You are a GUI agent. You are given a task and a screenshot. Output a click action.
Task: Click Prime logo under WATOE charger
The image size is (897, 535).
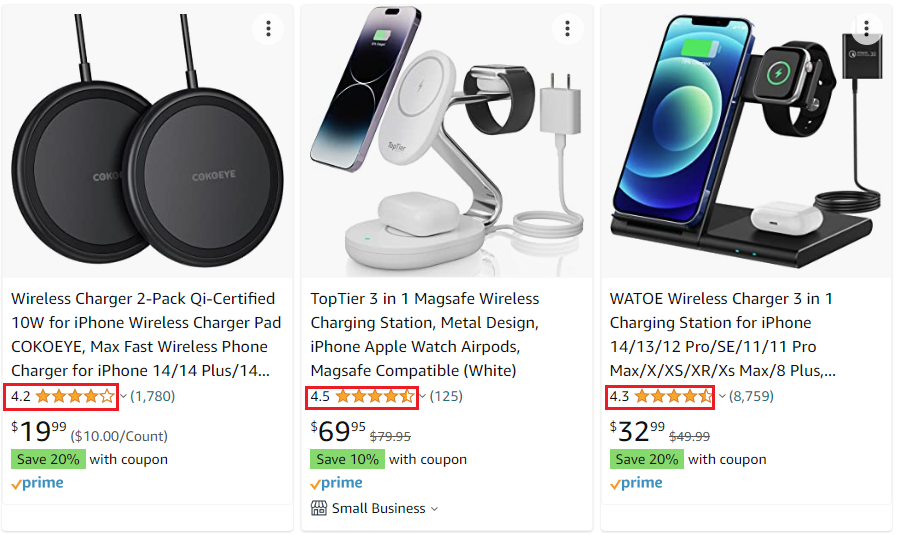(636, 483)
